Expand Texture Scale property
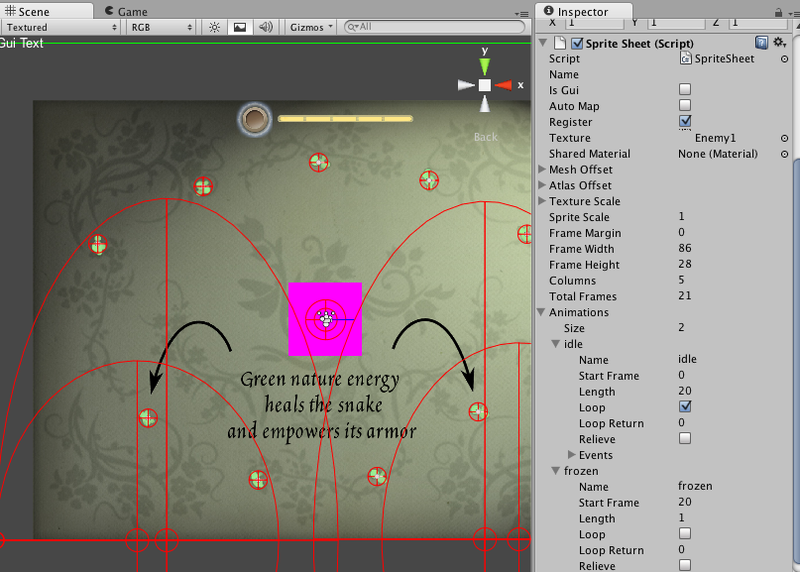 click(542, 201)
